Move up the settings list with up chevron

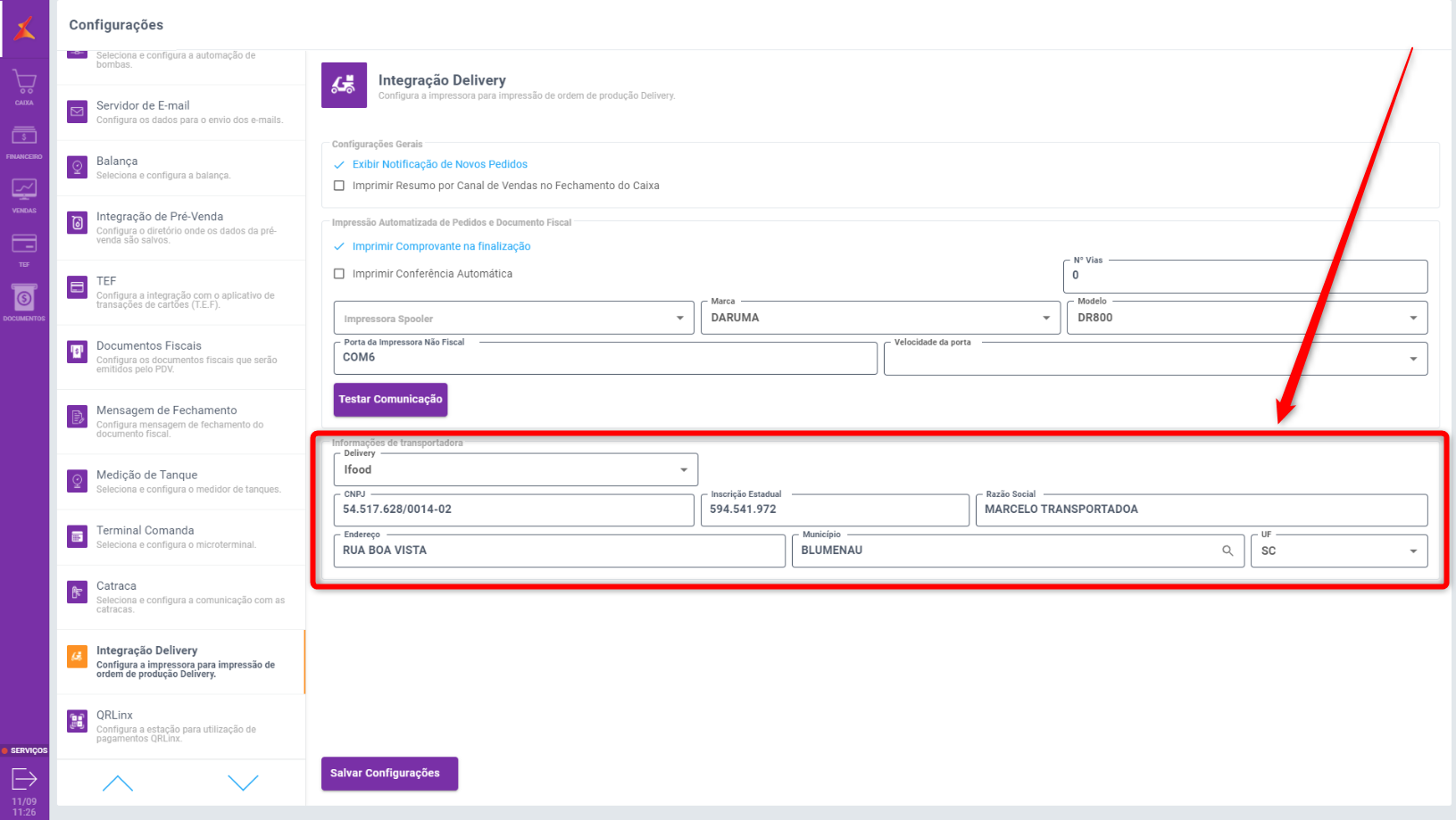coord(118,783)
